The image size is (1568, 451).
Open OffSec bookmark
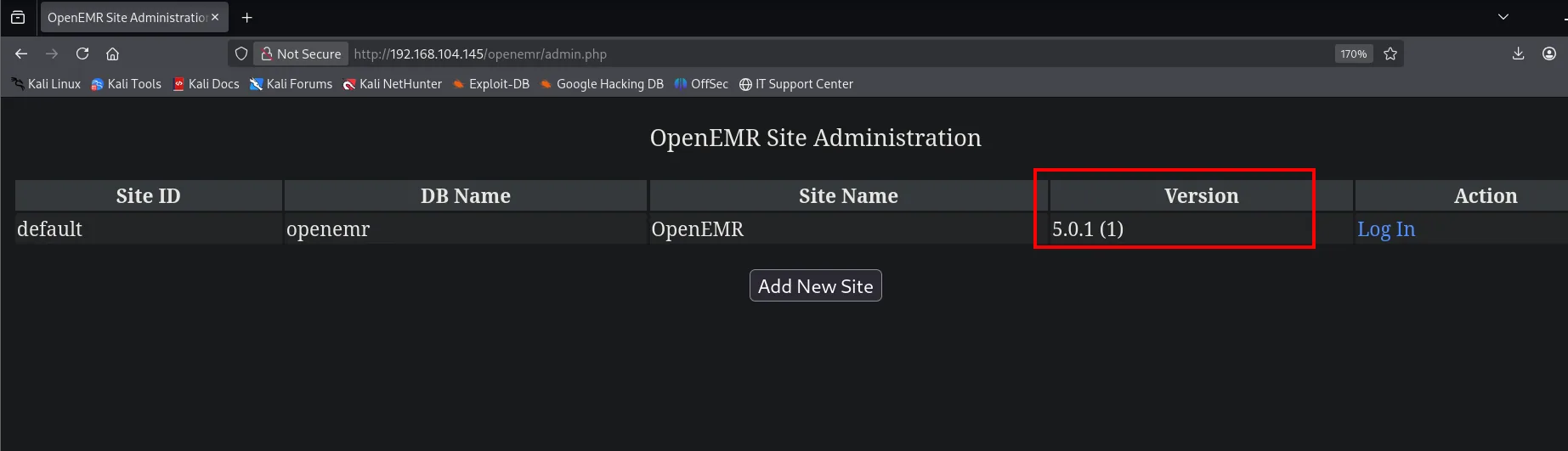click(x=701, y=84)
